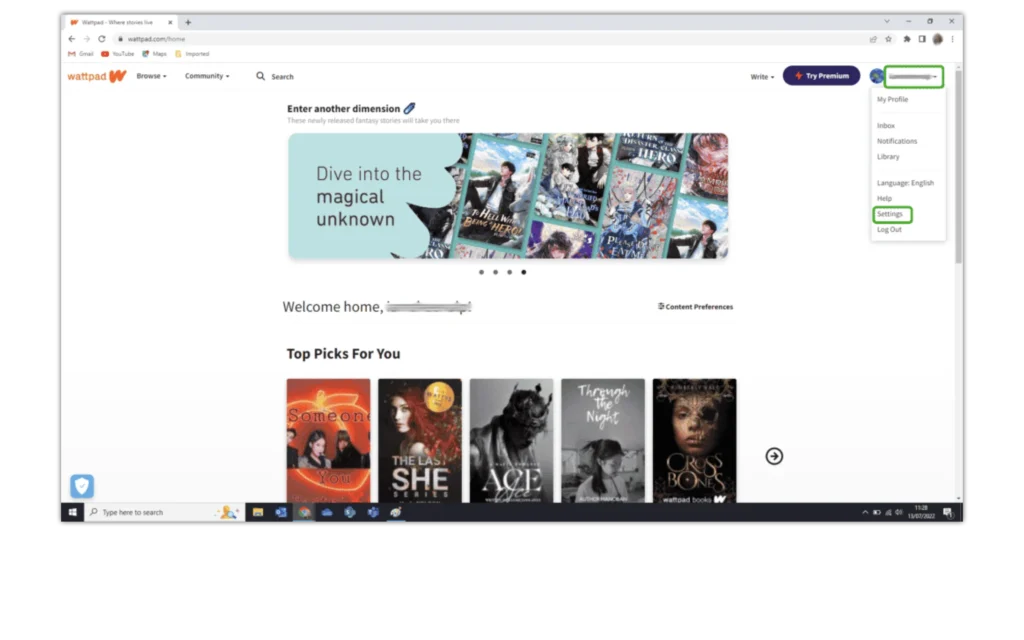Open the Maps bookmark
Viewport: 1024px width, 640px height.
[155, 54]
